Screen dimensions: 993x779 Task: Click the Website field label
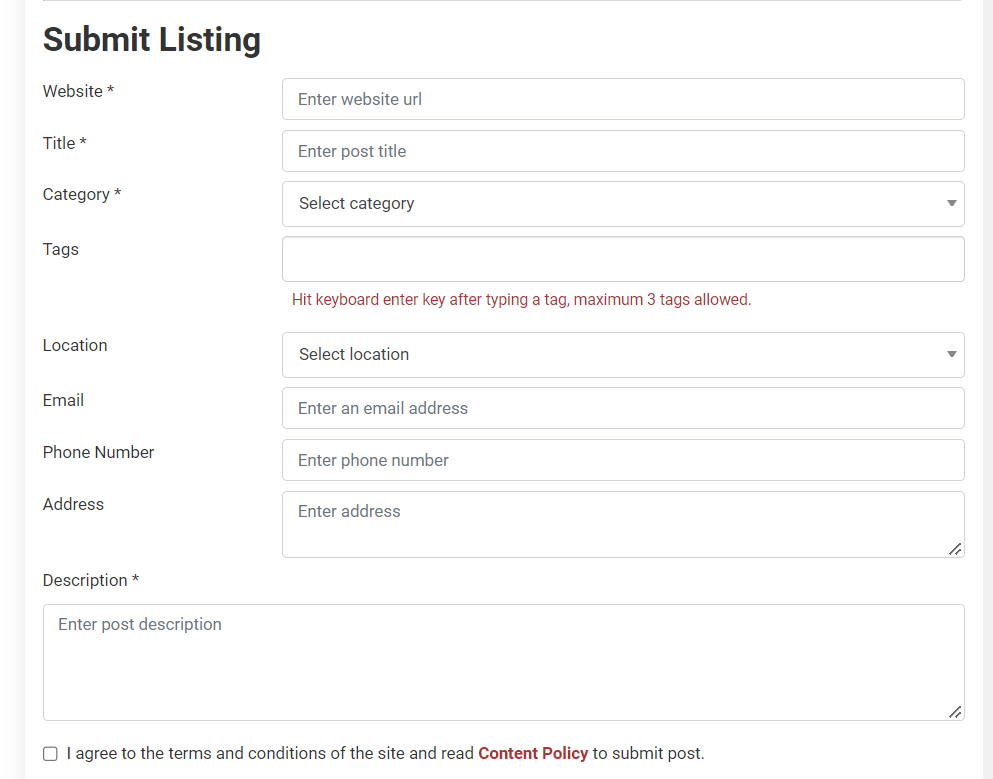(x=78, y=91)
